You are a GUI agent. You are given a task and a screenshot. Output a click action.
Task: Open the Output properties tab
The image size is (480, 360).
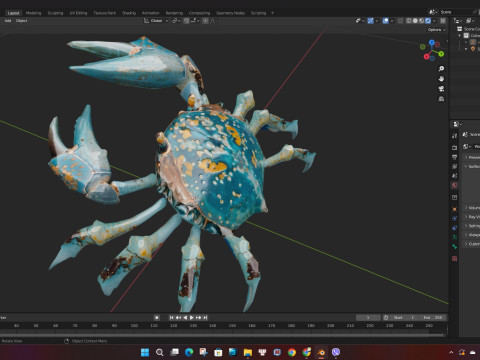click(x=454, y=157)
